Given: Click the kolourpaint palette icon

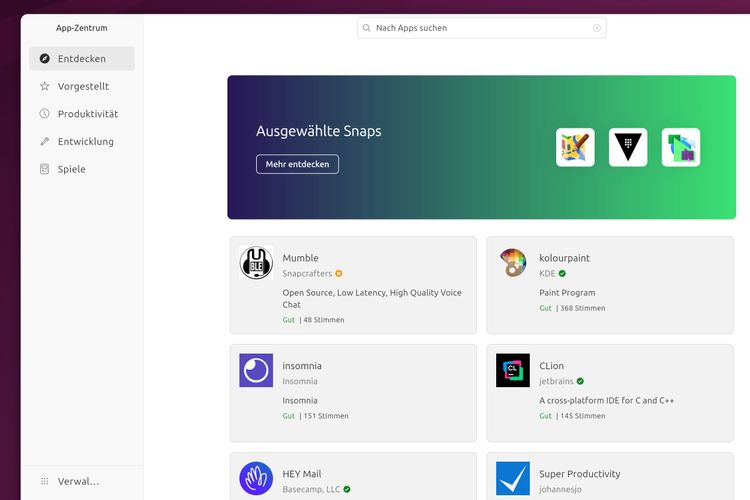Looking at the screenshot, I should click(x=513, y=263).
